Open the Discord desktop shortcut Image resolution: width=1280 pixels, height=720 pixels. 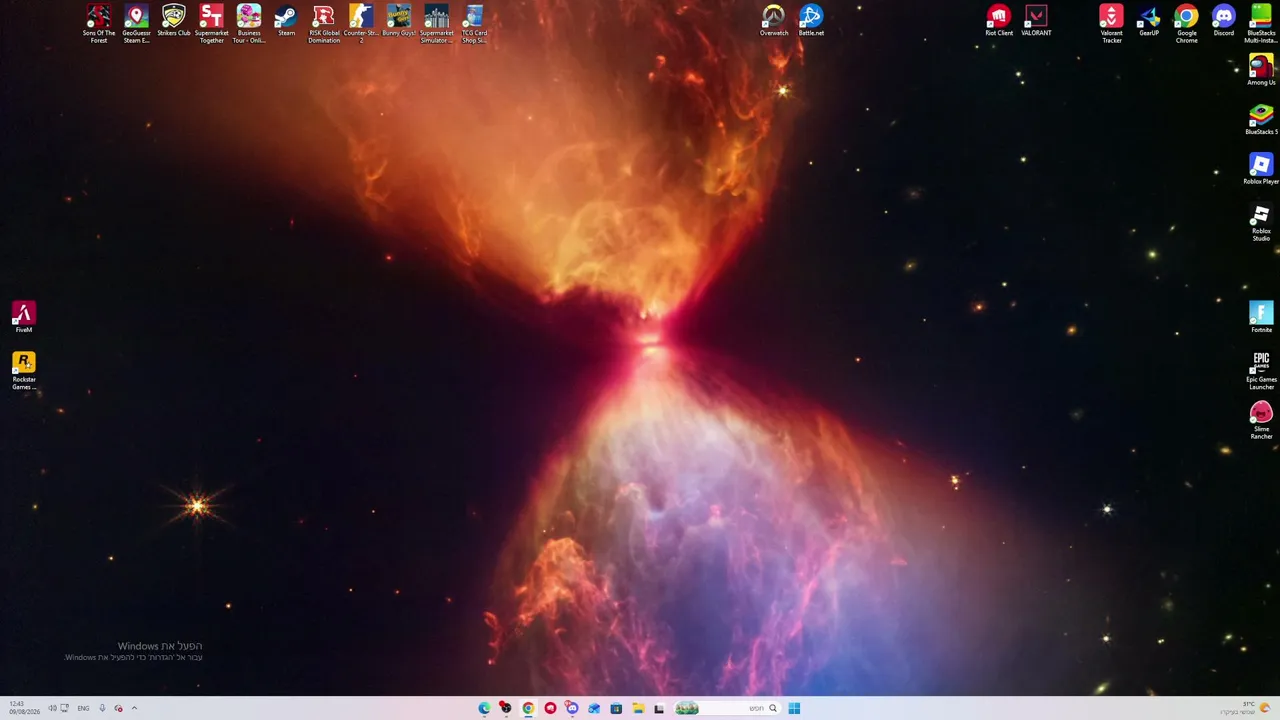pos(1224,21)
